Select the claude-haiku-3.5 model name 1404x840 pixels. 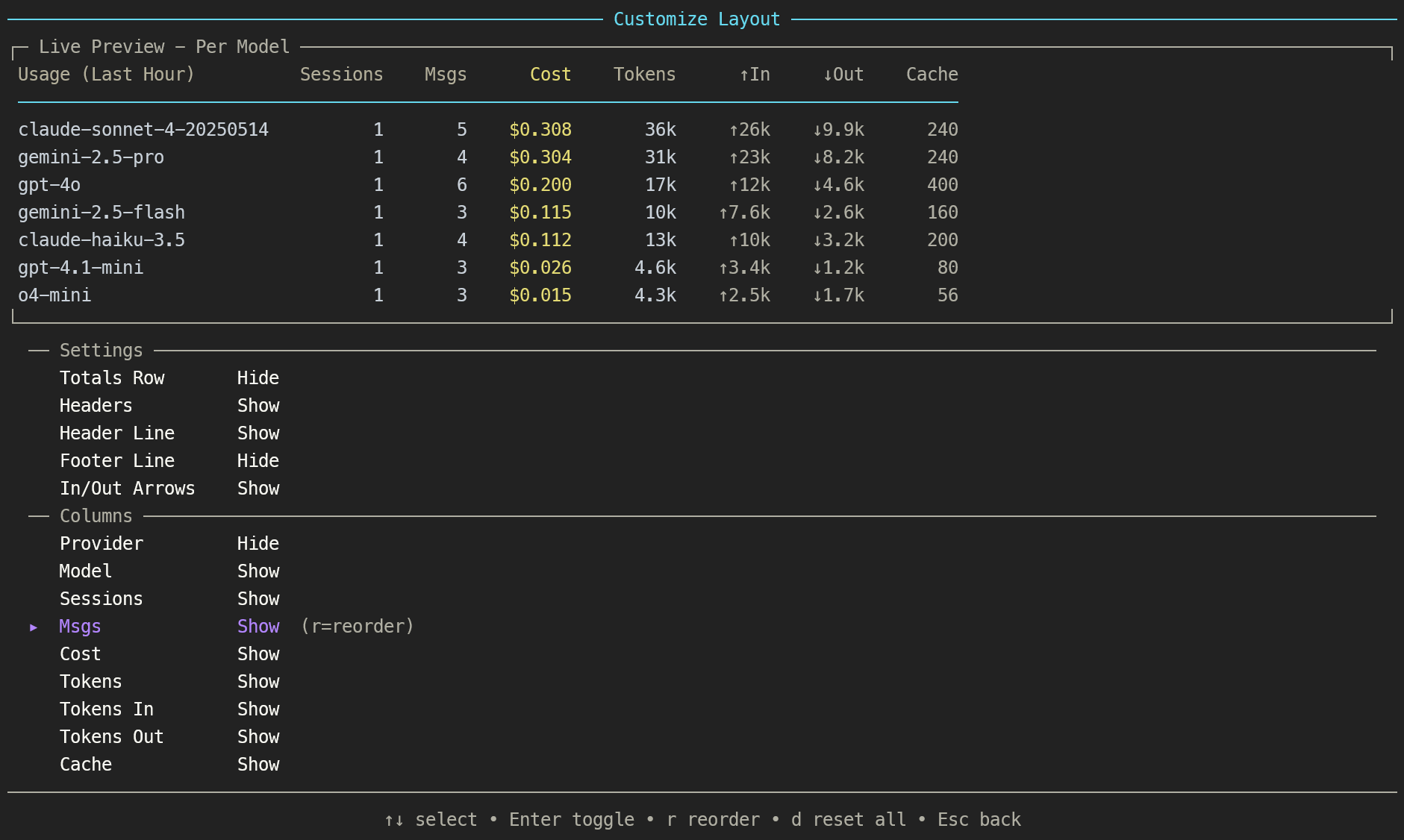[x=102, y=240]
